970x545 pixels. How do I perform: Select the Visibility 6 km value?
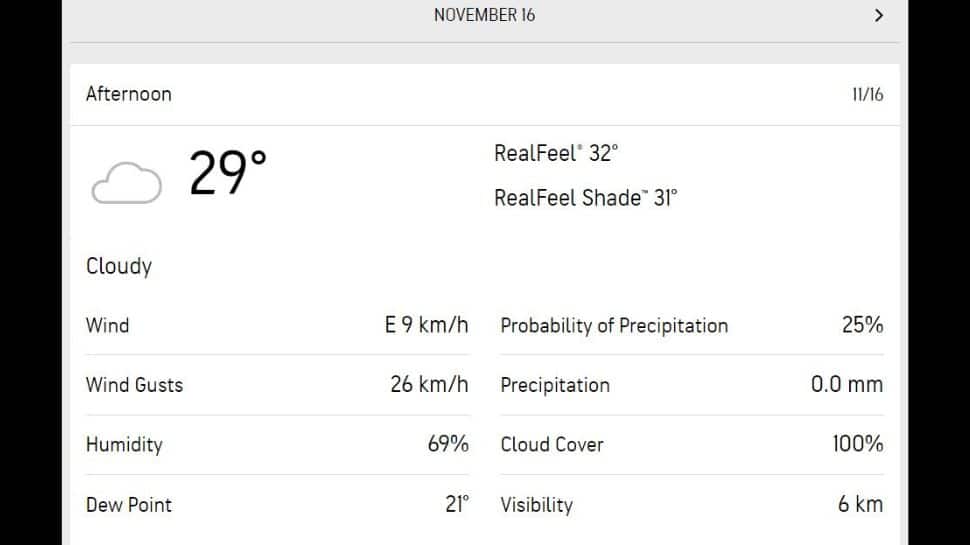[x=861, y=504]
